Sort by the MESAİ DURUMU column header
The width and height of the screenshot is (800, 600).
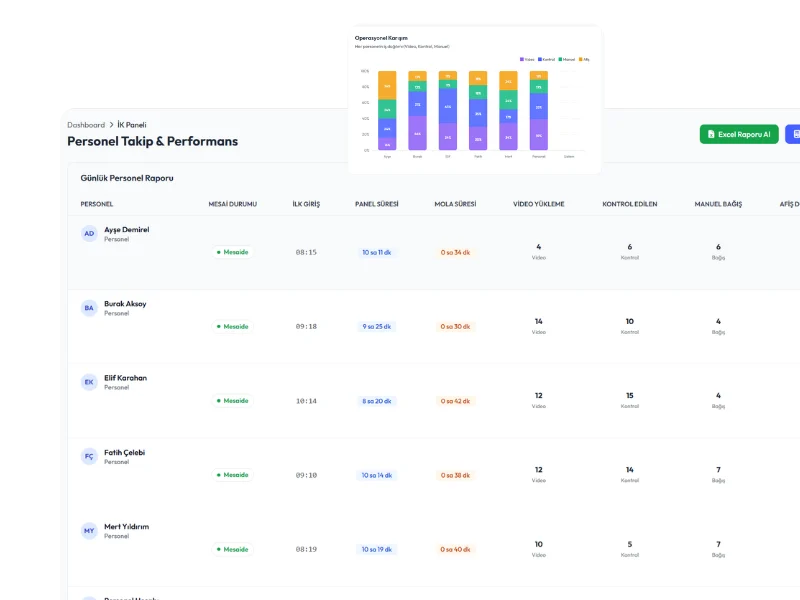[x=233, y=204]
